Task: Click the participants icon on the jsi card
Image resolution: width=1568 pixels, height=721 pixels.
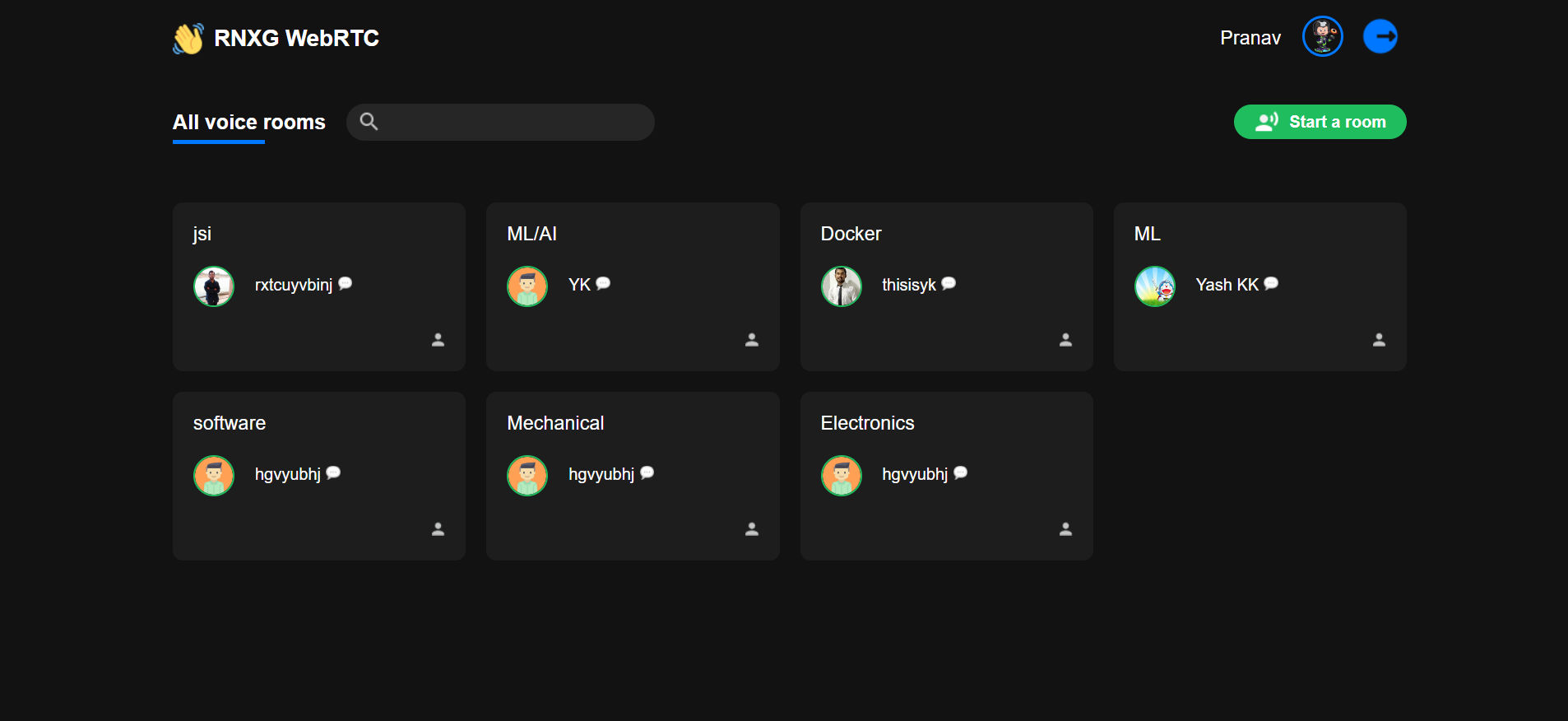Action: click(438, 339)
